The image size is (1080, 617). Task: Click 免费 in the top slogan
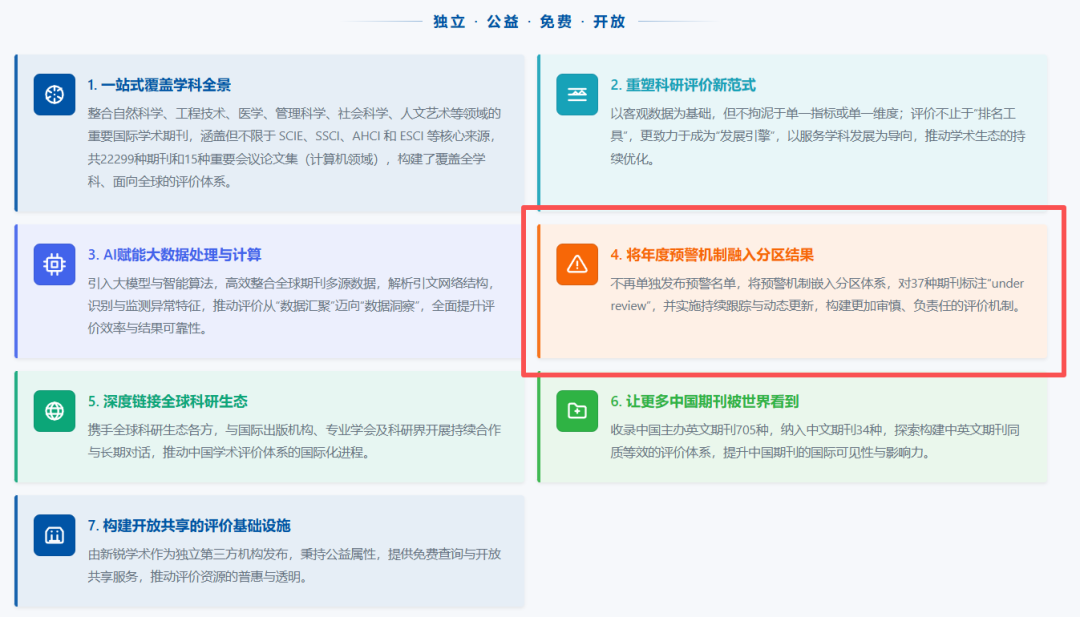click(x=555, y=20)
